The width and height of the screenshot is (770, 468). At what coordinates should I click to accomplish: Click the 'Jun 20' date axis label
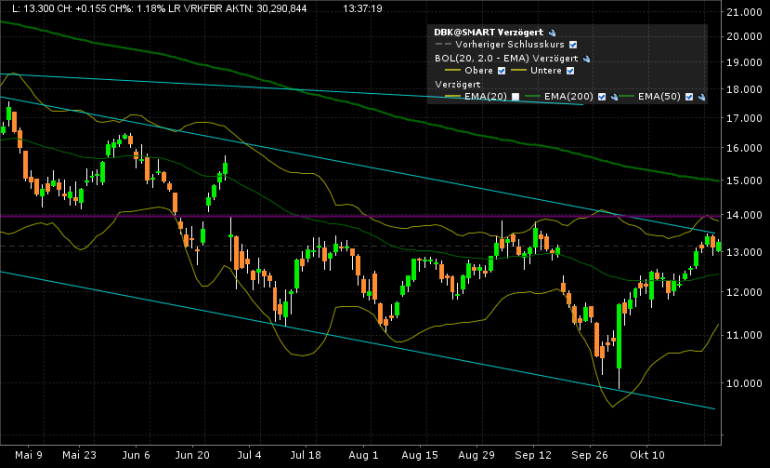[192, 455]
